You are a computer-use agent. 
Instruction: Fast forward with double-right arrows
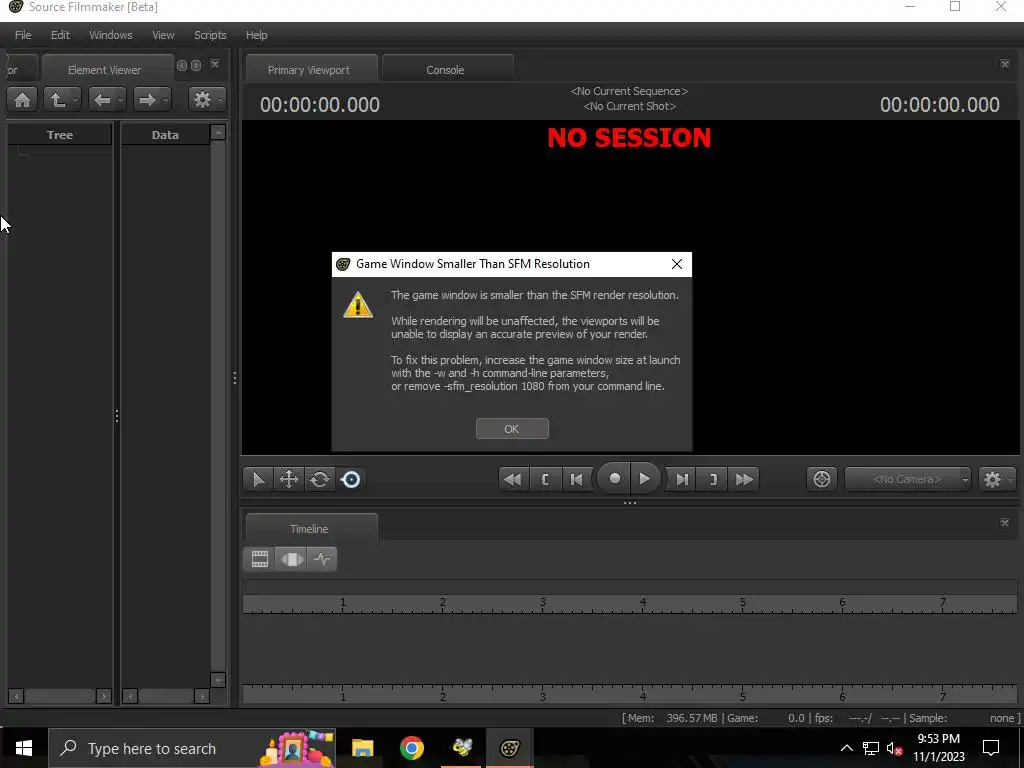coord(744,480)
